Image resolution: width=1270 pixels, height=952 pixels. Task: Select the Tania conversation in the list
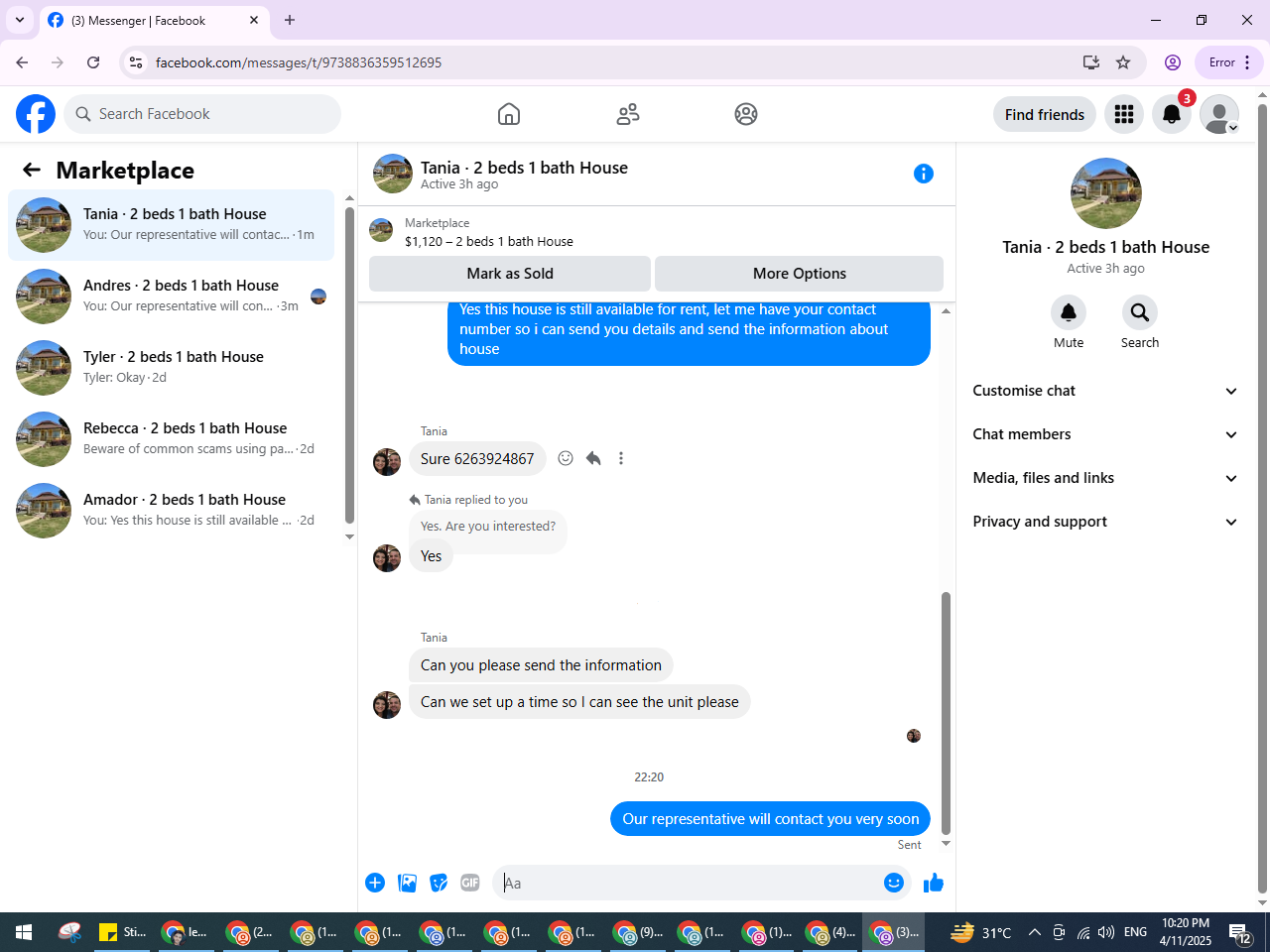pos(172,225)
